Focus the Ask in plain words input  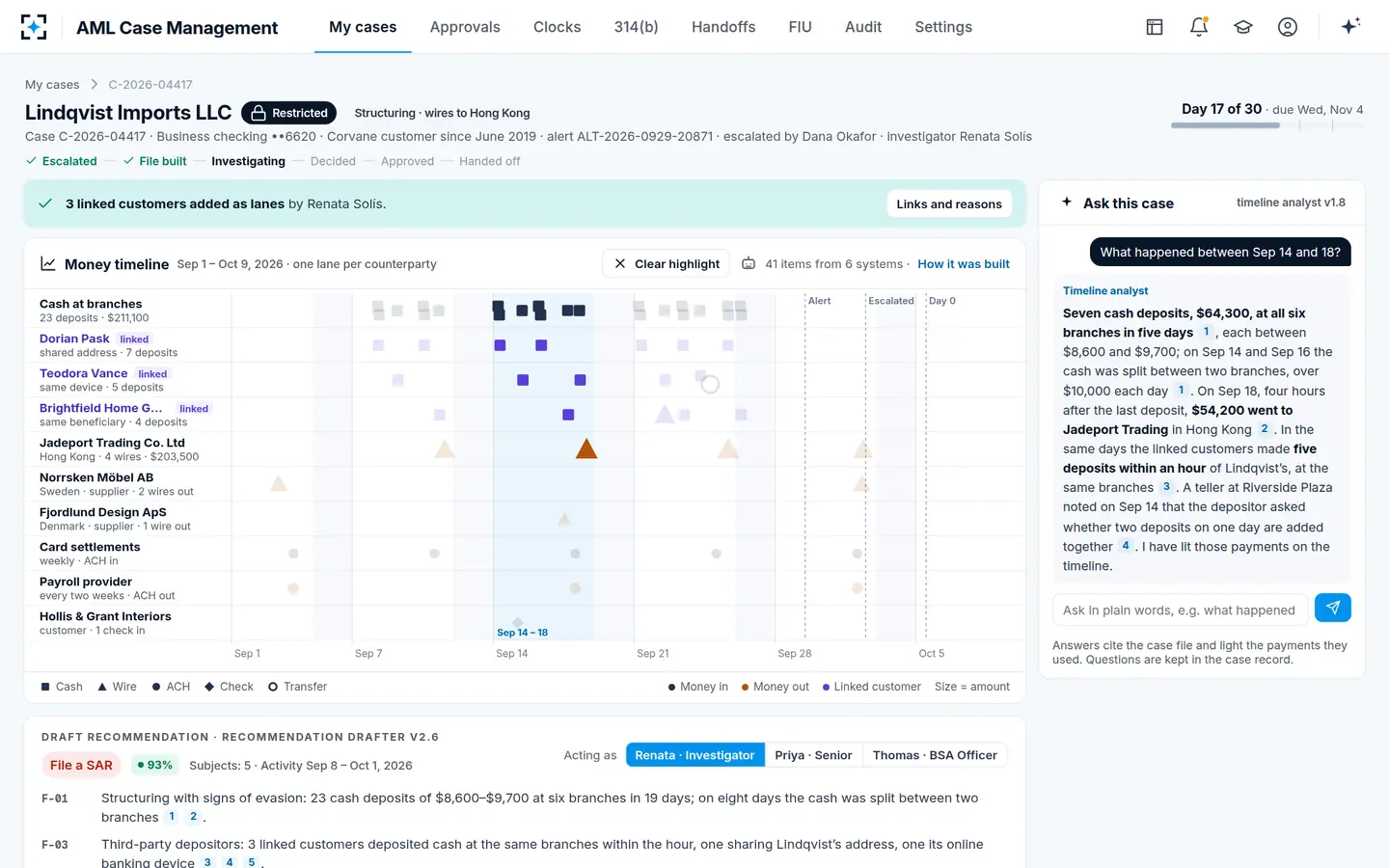(1180, 610)
